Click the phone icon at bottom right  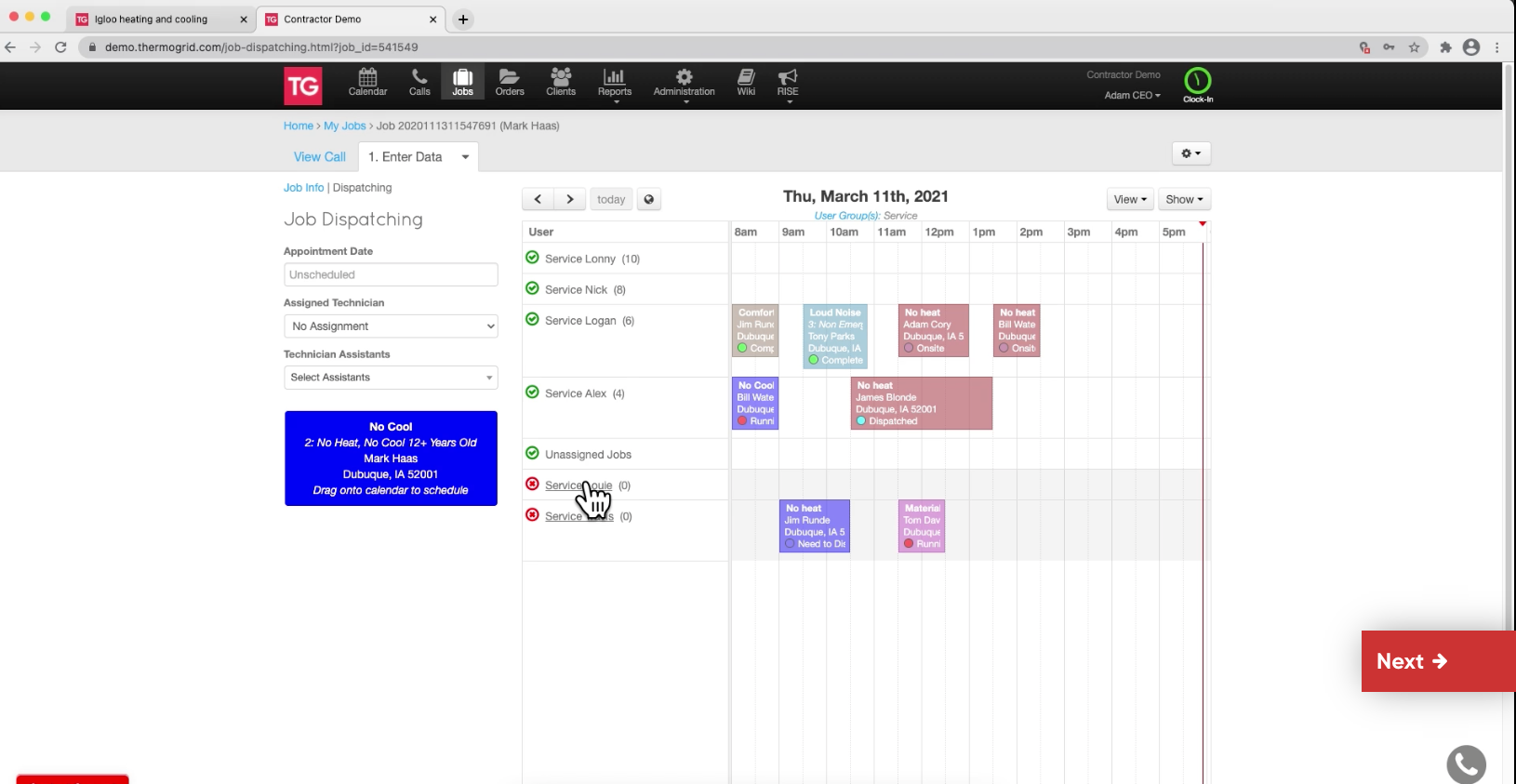[1467, 764]
